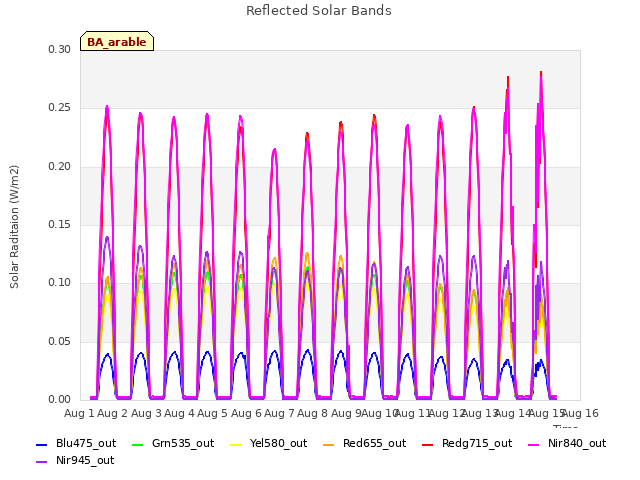Viewport: 640px width, 480px height.
Task: Click the yellow Yel580_out legend swatch
Action: pos(236,444)
